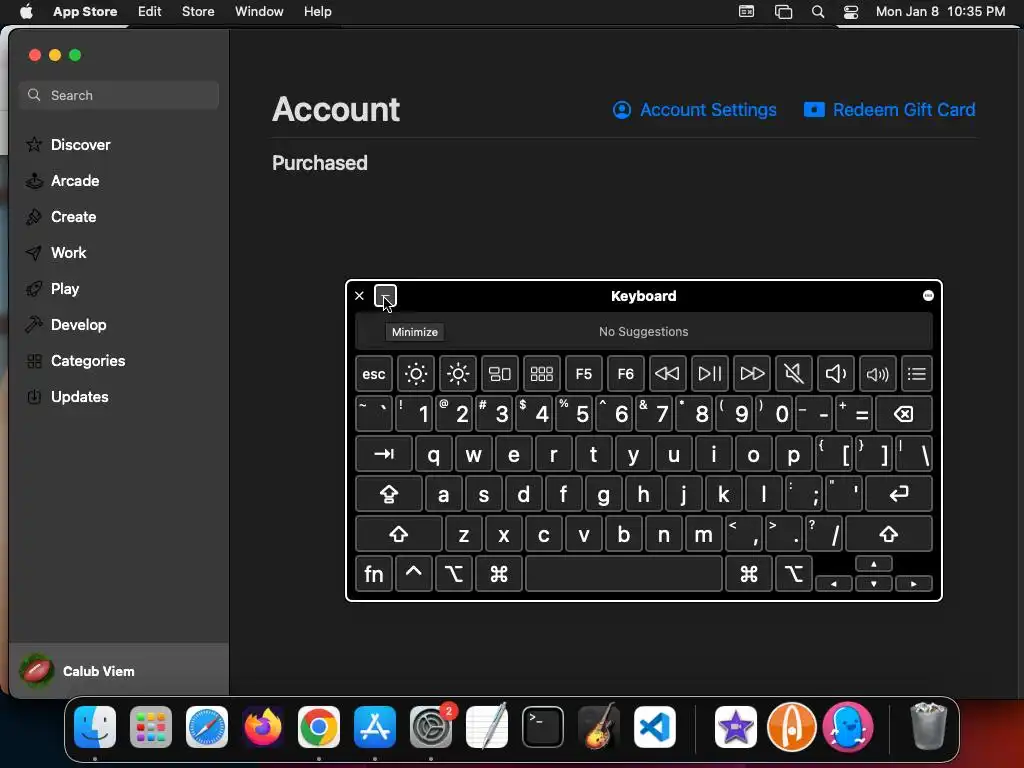Viewport: 1024px width, 768px height.
Task: Launch Visual Studio Code from Dock
Action: point(654,727)
